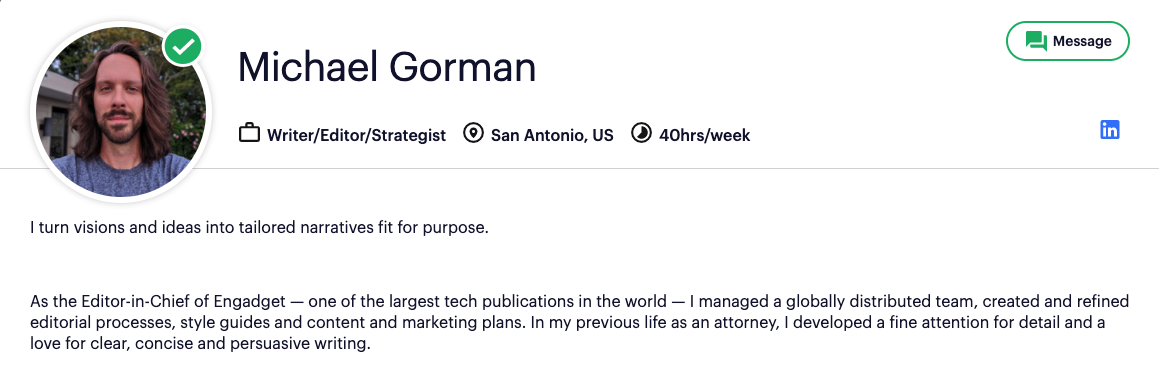Select the Writer/Editor/Strategist label
Image resolution: width=1159 pixels, height=371 pixels.
click(x=356, y=135)
